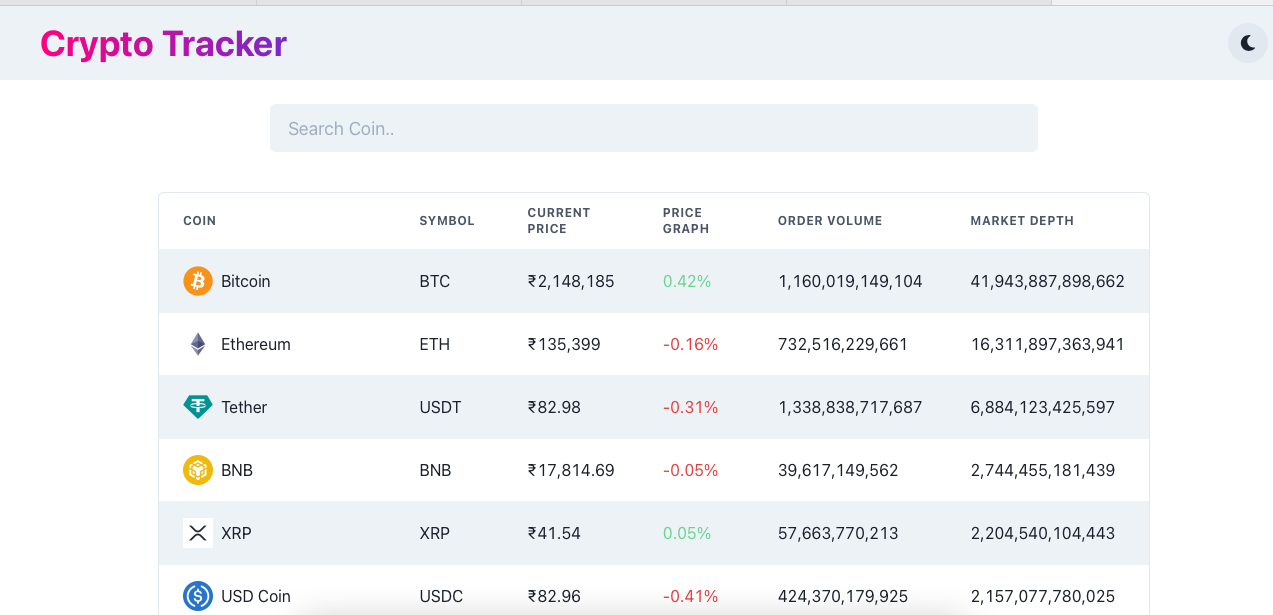
Task: Click Ethereum order volume 732,516,229,661
Action: pos(843,344)
